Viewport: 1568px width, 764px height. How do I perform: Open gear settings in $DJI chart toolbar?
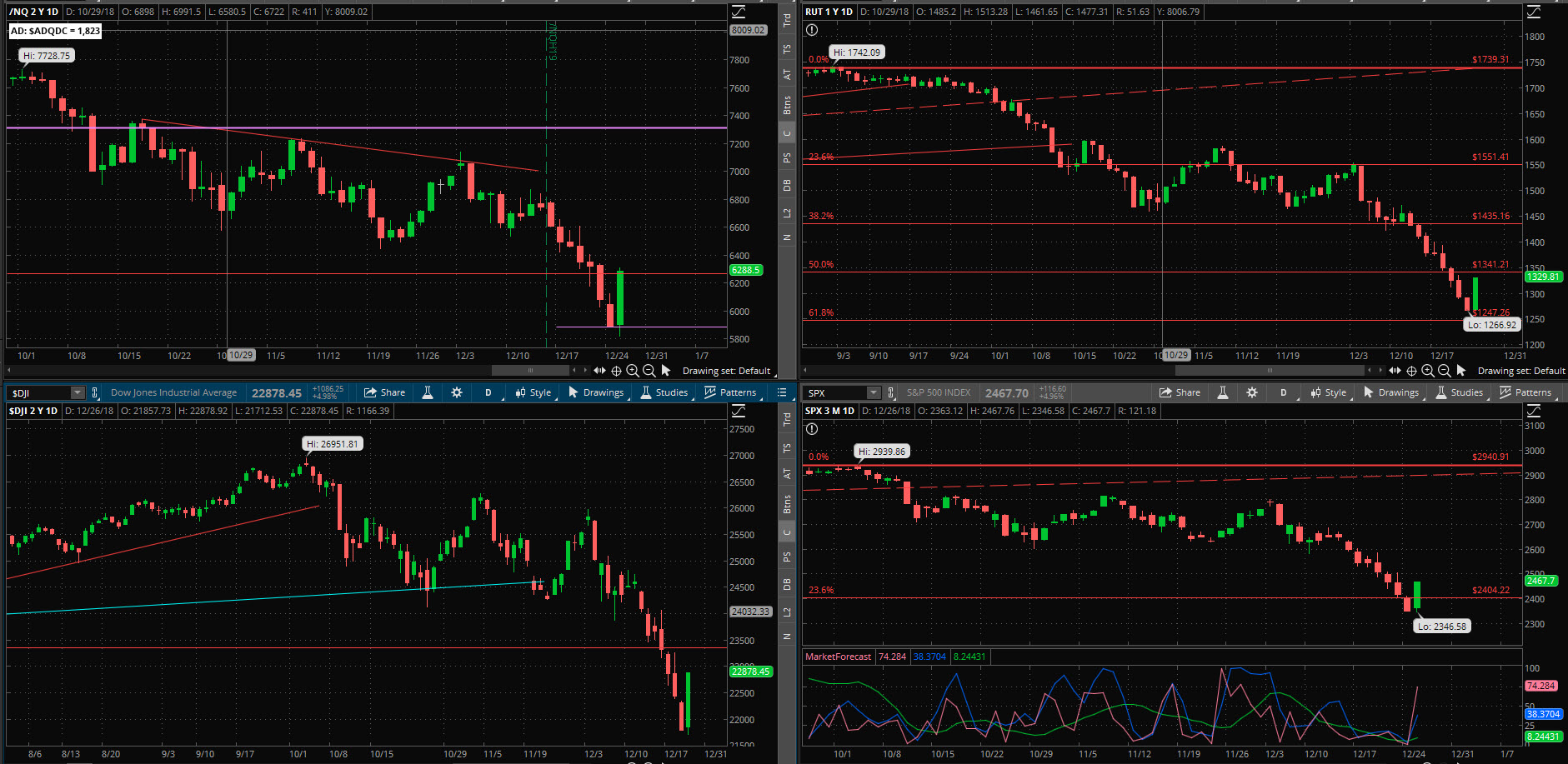point(457,392)
